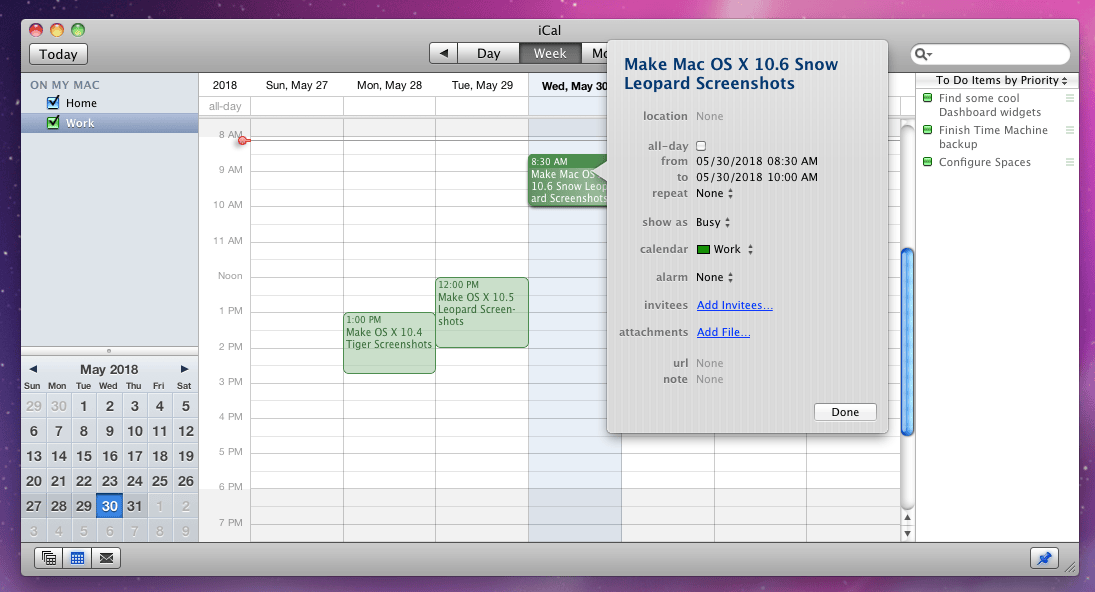Click the pushpin To Do list icon
The image size is (1095, 592).
coord(1044,558)
